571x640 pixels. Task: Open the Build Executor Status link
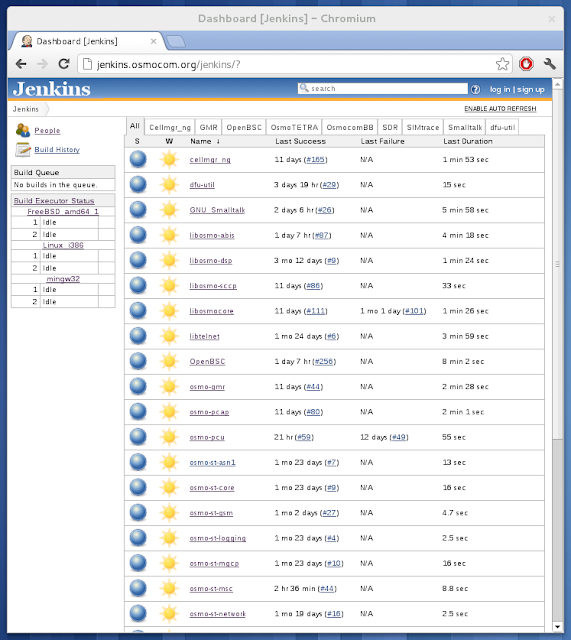point(54,200)
